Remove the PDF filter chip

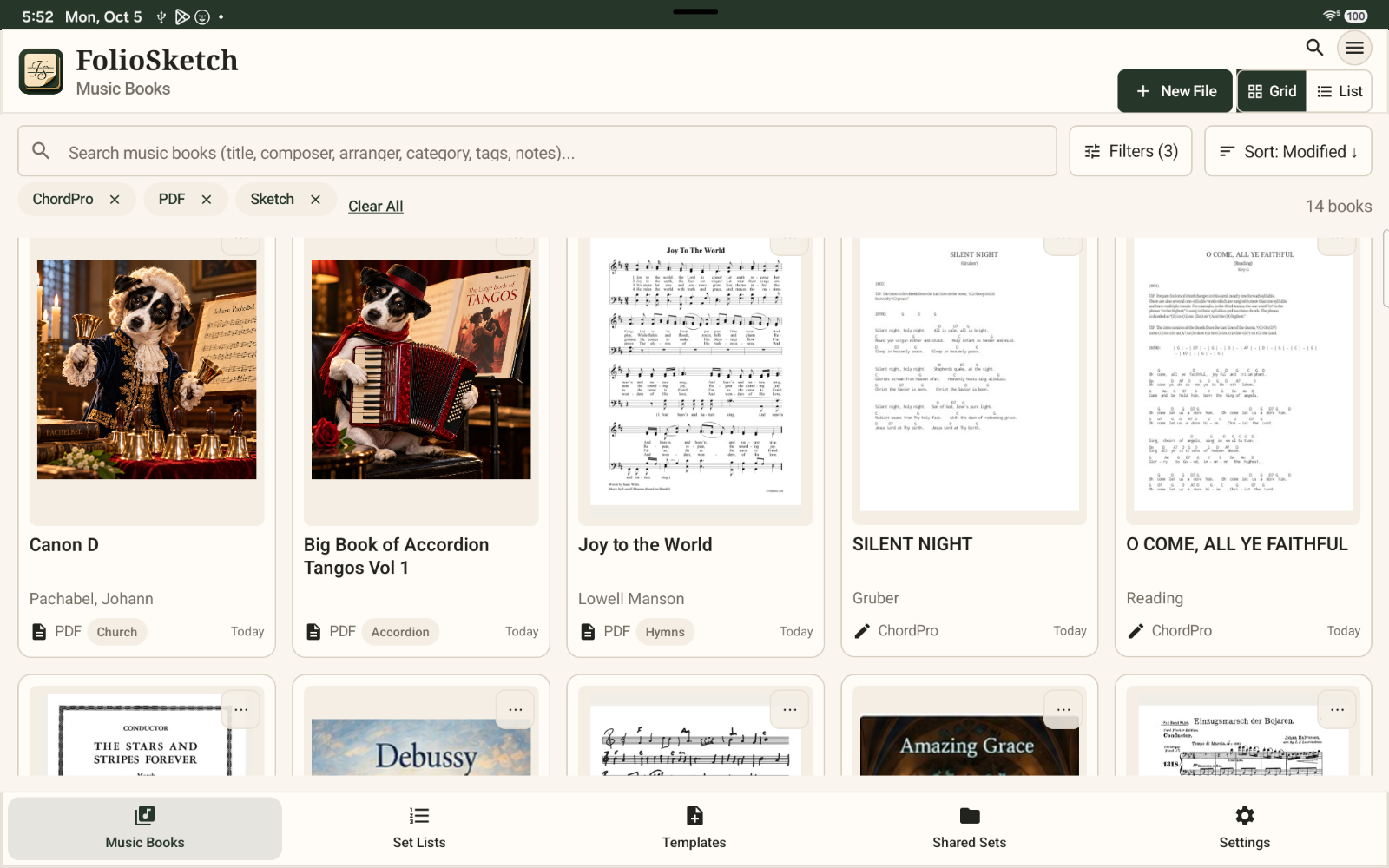(x=207, y=200)
